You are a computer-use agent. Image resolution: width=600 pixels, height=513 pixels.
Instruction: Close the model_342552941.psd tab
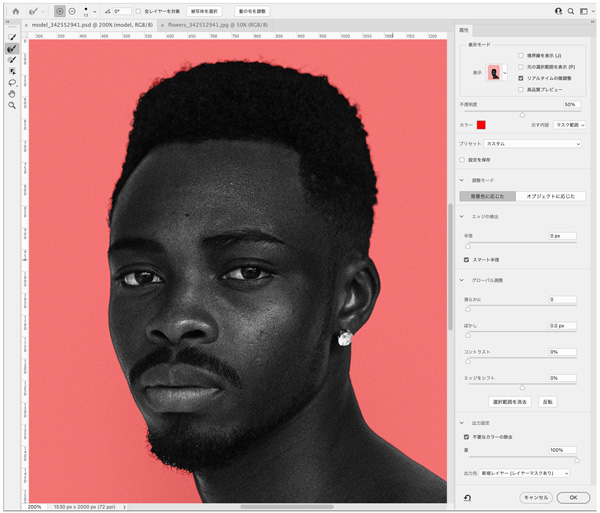(26, 25)
